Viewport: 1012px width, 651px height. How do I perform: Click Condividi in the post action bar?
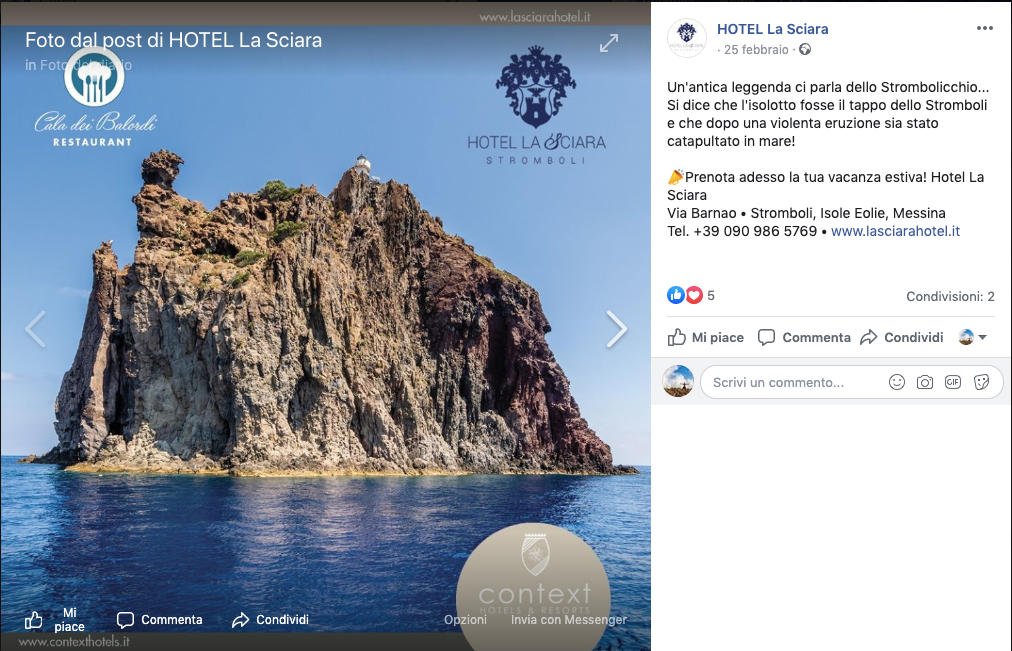point(902,337)
